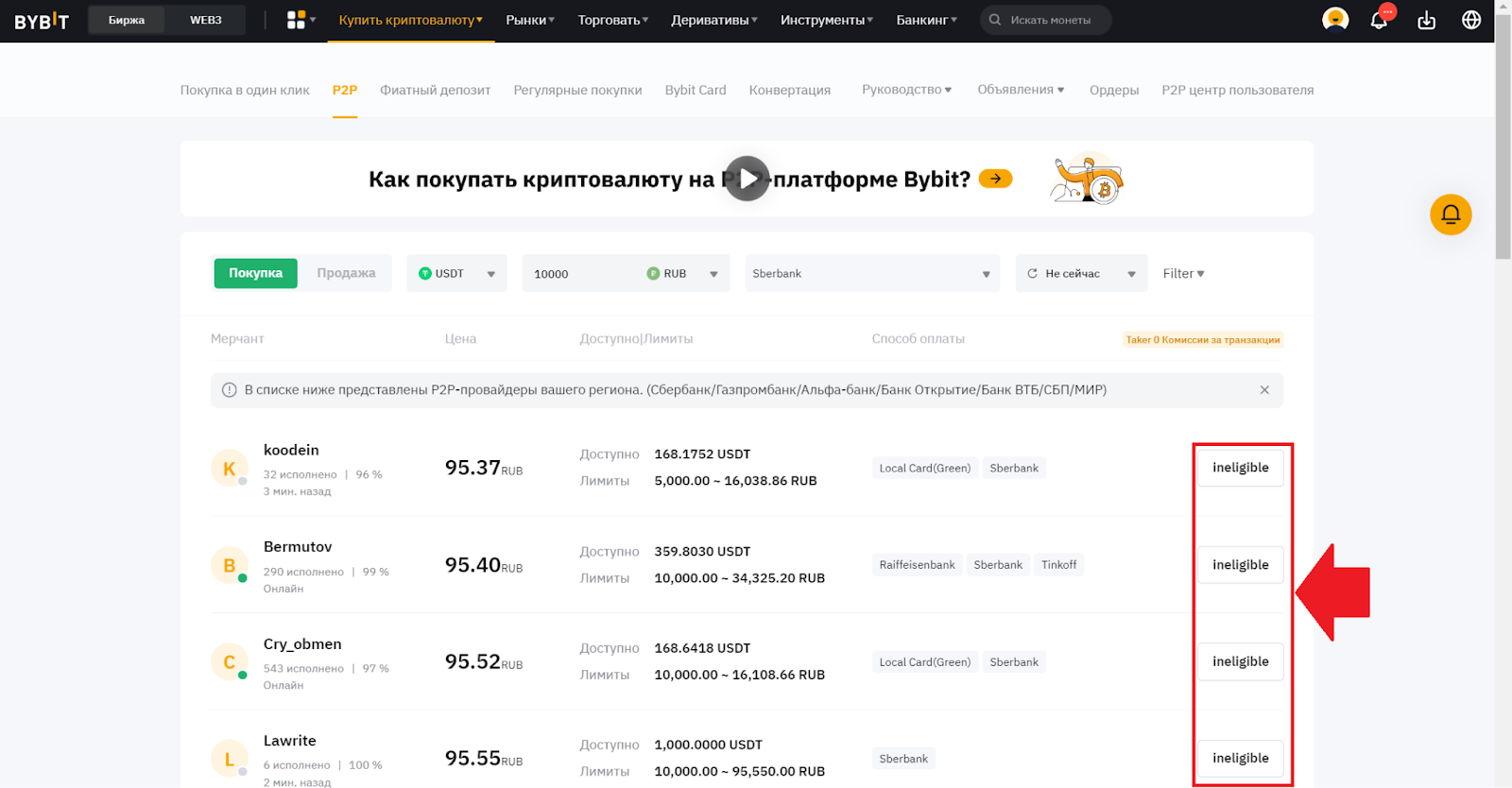Expand the Filter options
1512x788 pixels.
pyautogui.click(x=1184, y=274)
